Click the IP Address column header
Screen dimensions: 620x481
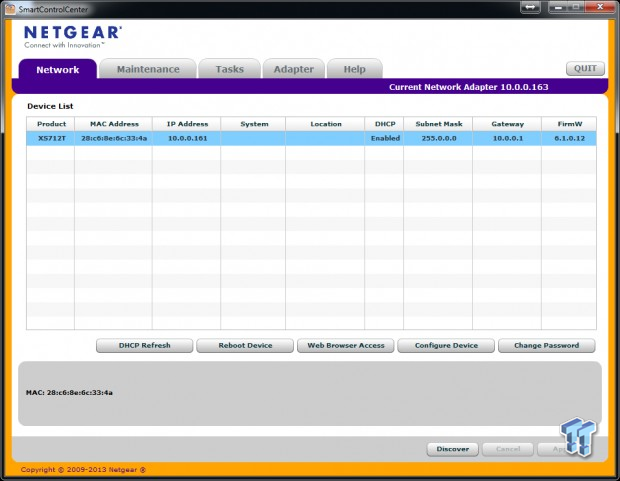point(187,124)
